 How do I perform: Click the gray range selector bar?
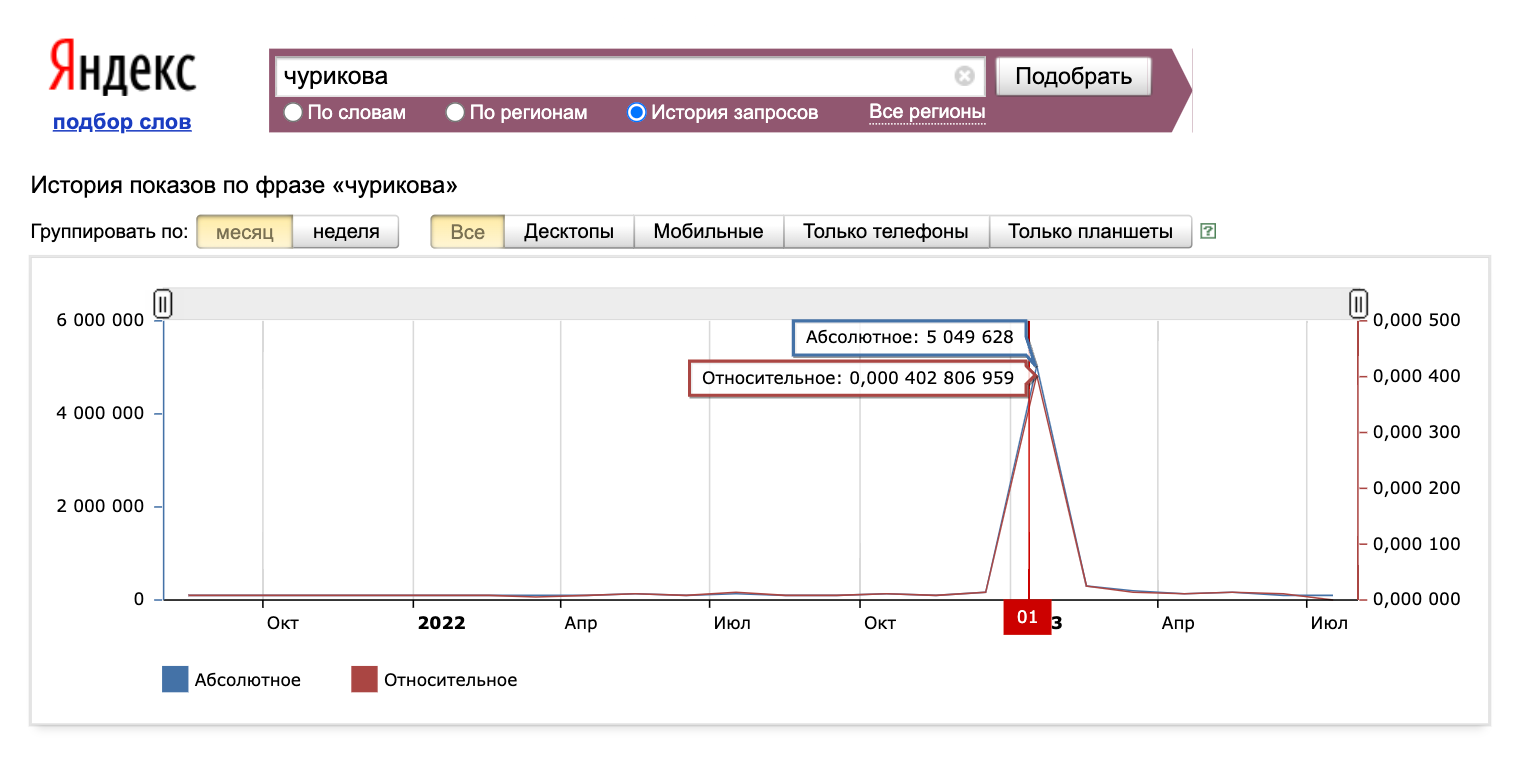click(760, 304)
